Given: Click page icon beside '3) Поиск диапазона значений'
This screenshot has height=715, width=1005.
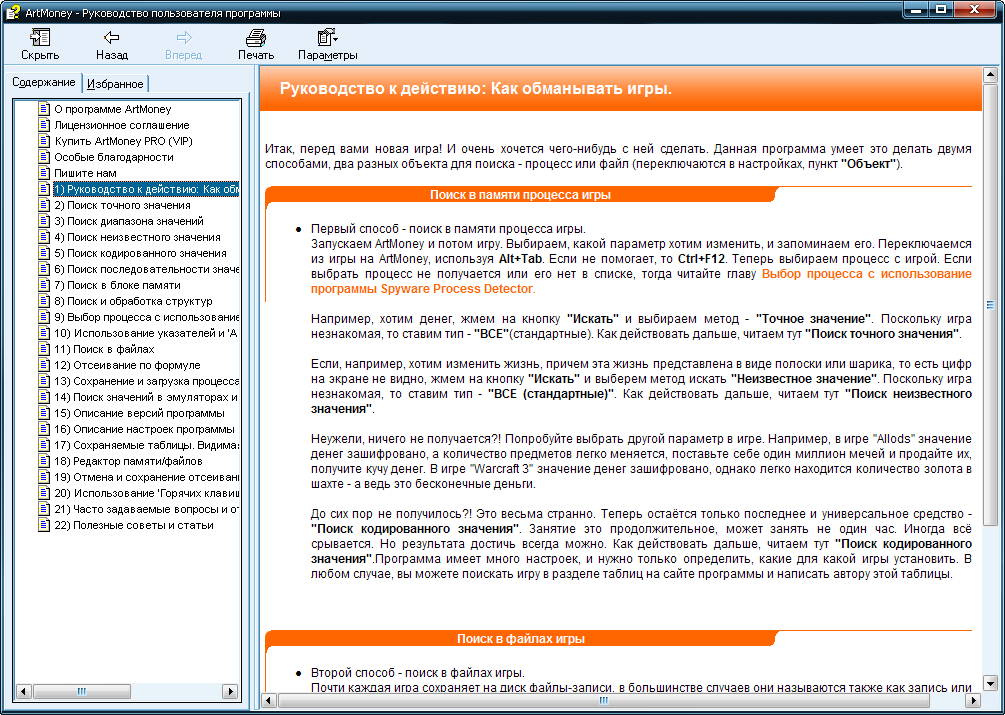Looking at the screenshot, I should [44, 221].
